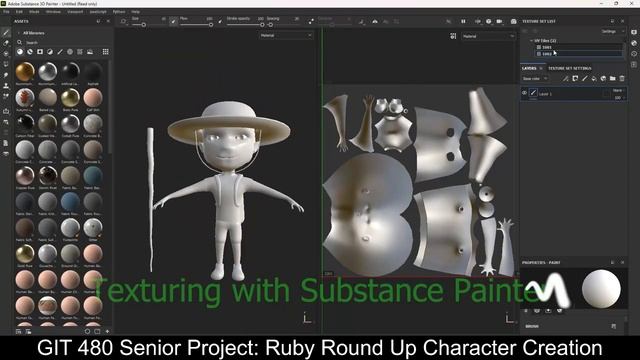Open the Edit menu
Image resolution: width=640 pixels, height=360 pixels.
(x=19, y=12)
